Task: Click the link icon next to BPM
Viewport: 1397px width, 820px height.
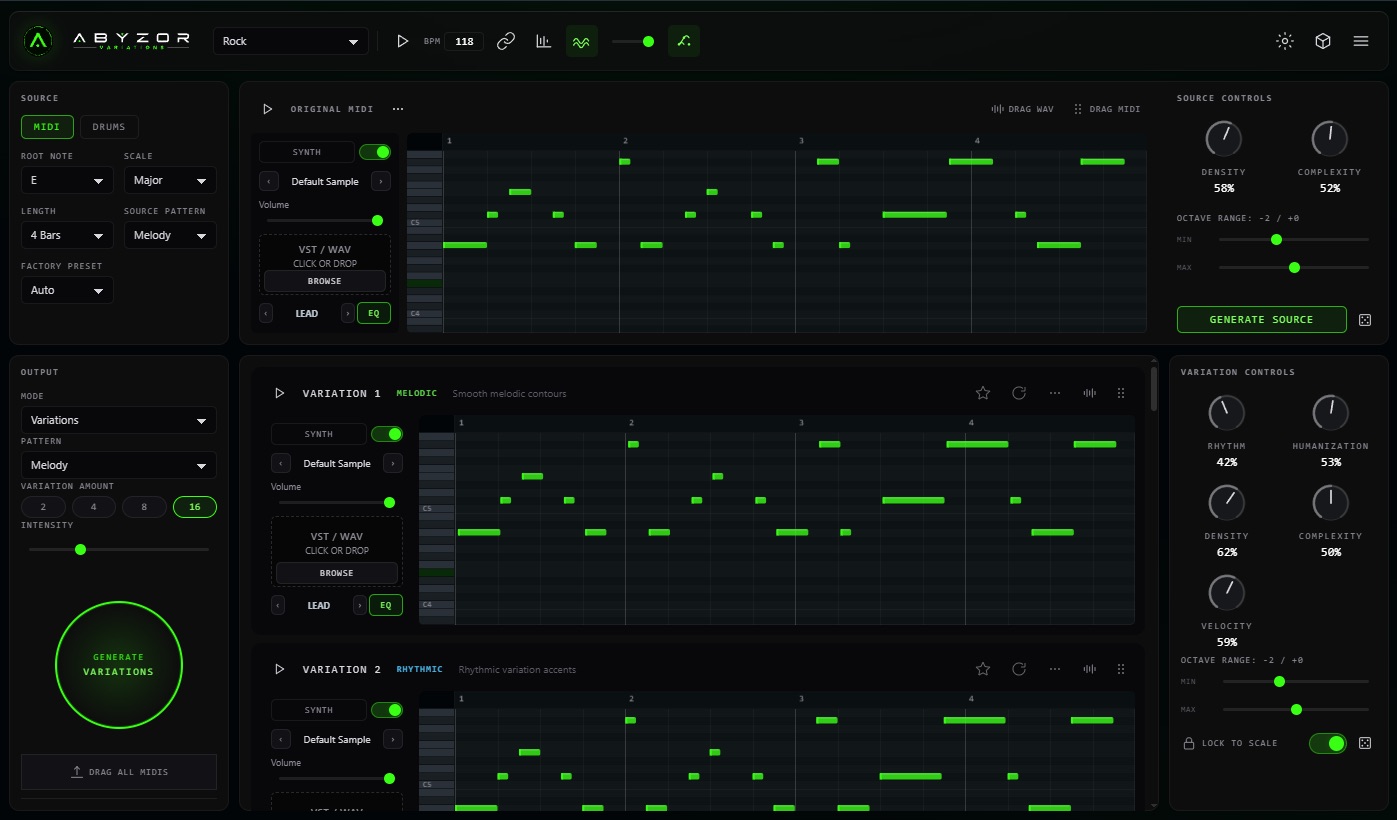Action: (506, 41)
